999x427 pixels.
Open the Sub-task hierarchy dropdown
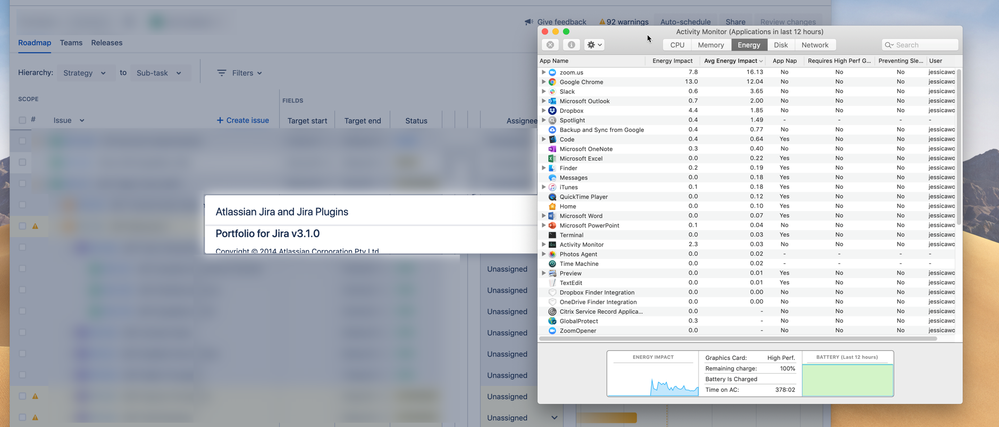(161, 73)
